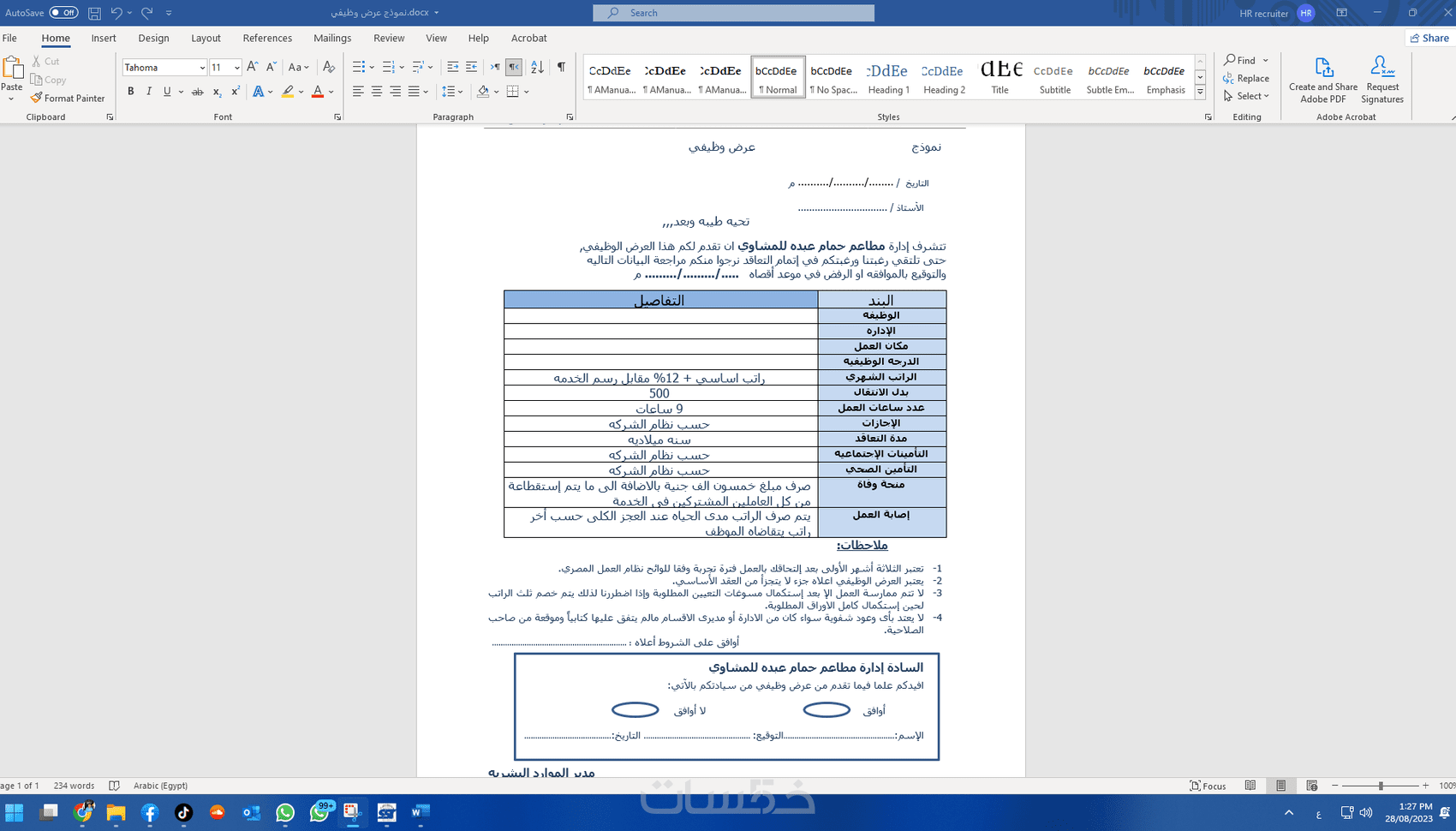This screenshot has width=1456, height=831.
Task: Decrease font size with Shrink Font icon
Action: [271, 67]
